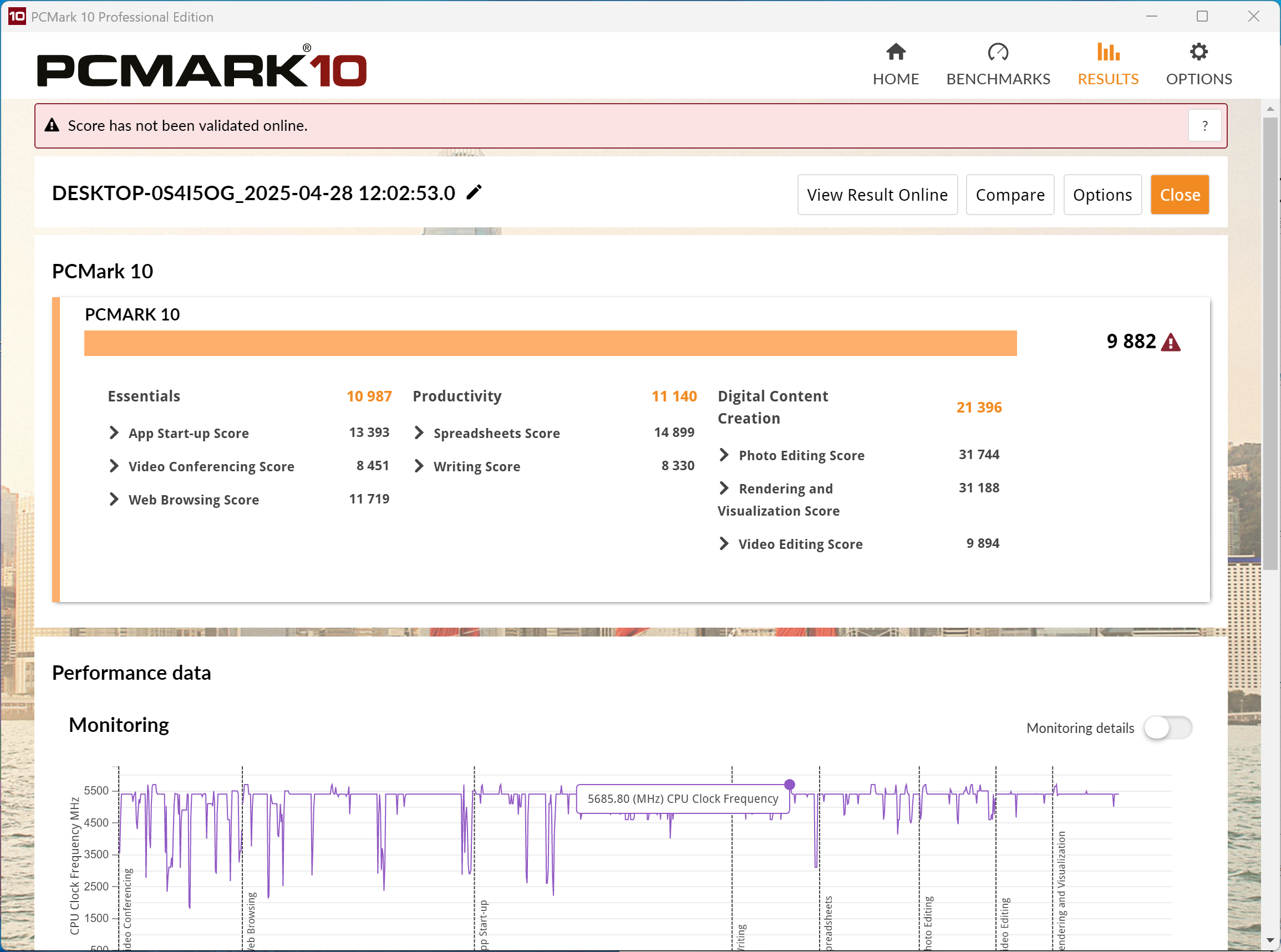Click the vertical scrollbar thumb
Screen dimensions: 1281x952
[1270, 343]
